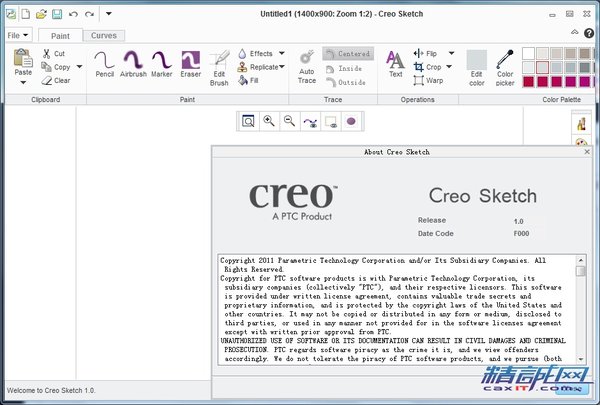Click the Cut scissors icon
The width and height of the screenshot is (600, 405).
coord(47,54)
